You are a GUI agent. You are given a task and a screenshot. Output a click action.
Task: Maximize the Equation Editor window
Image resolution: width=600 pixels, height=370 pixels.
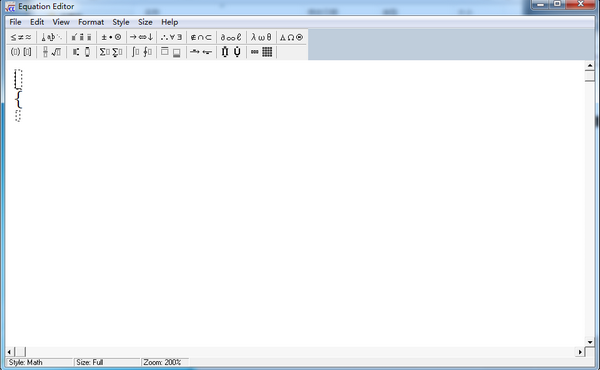(558, 4)
